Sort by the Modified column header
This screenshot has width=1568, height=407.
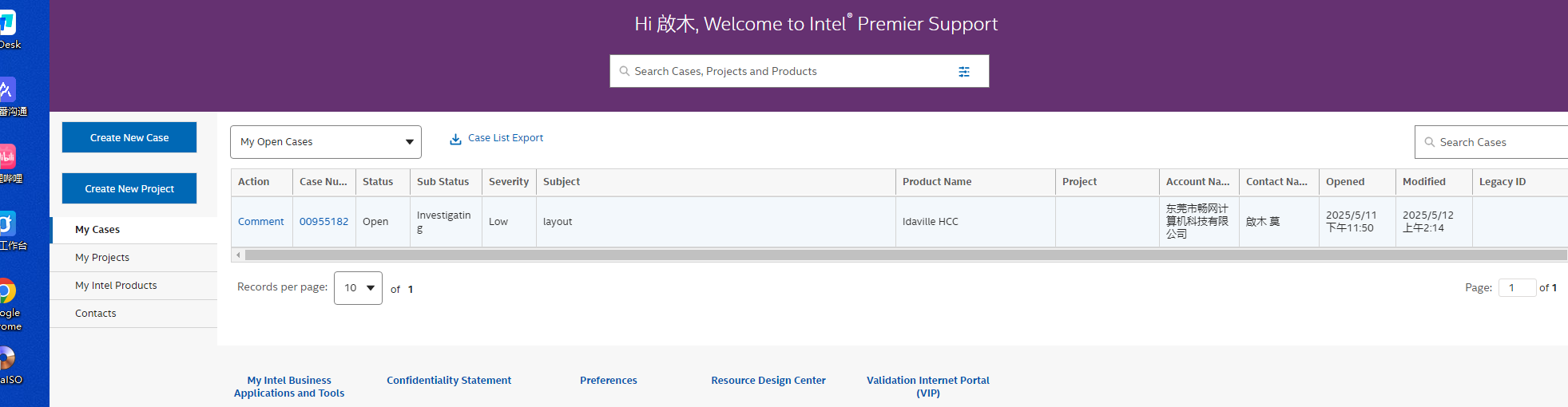[1434, 182]
